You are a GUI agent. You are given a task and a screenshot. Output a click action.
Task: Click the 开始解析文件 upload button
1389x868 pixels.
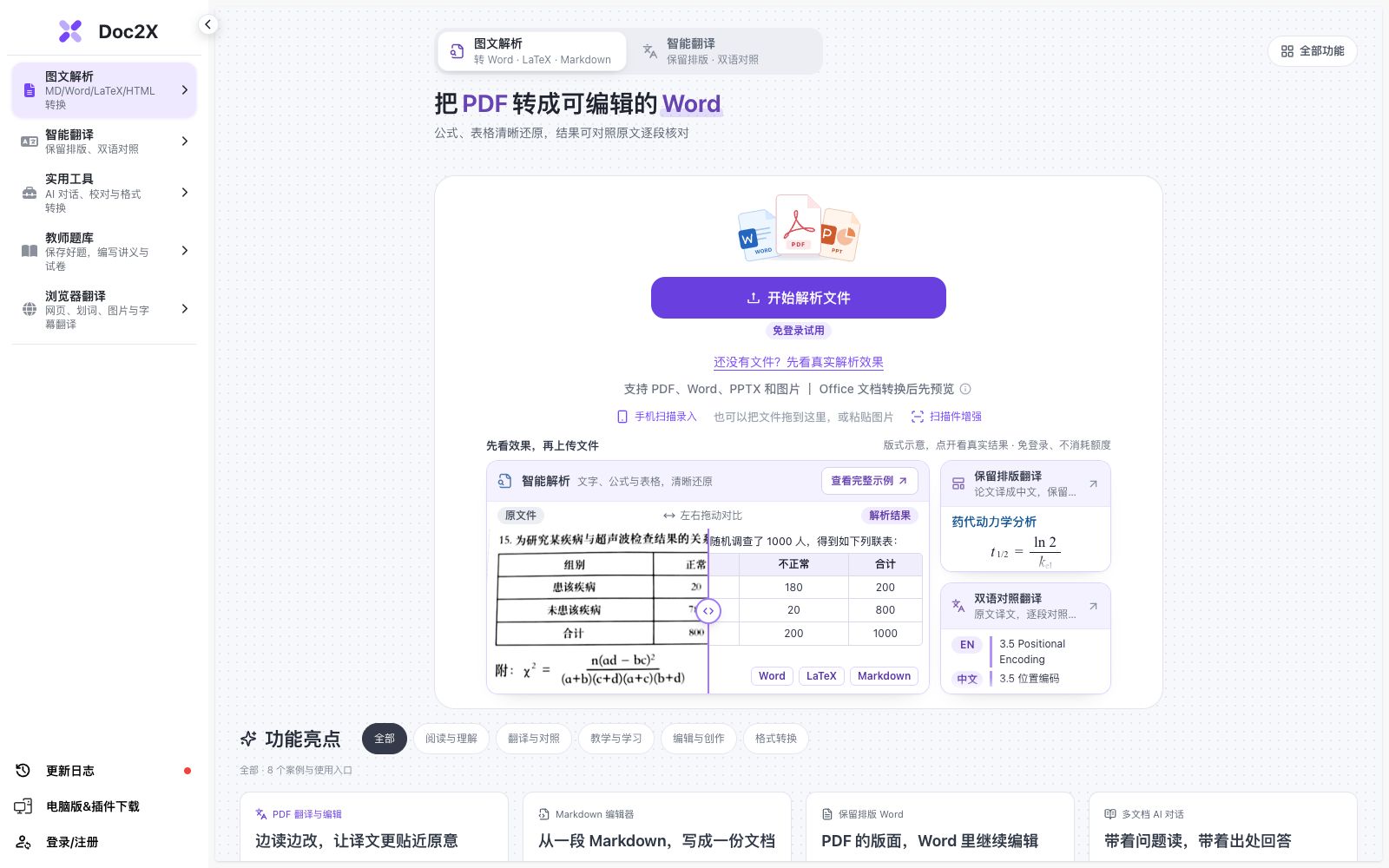pyautogui.click(x=799, y=298)
